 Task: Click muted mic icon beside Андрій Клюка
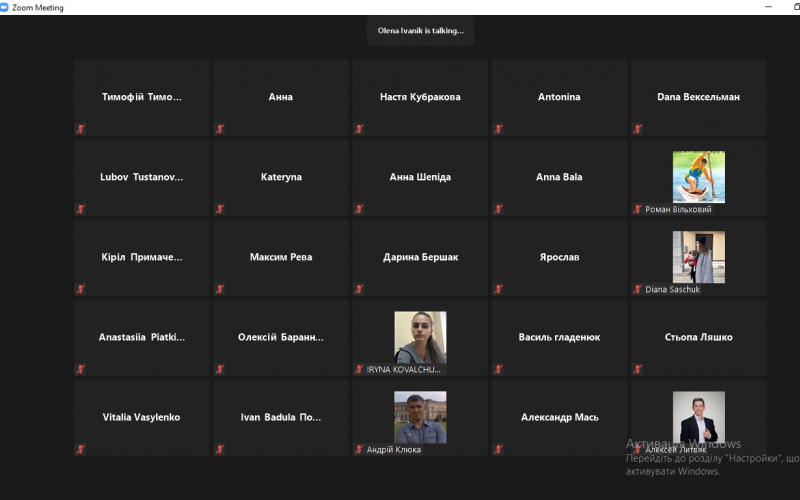(x=359, y=449)
